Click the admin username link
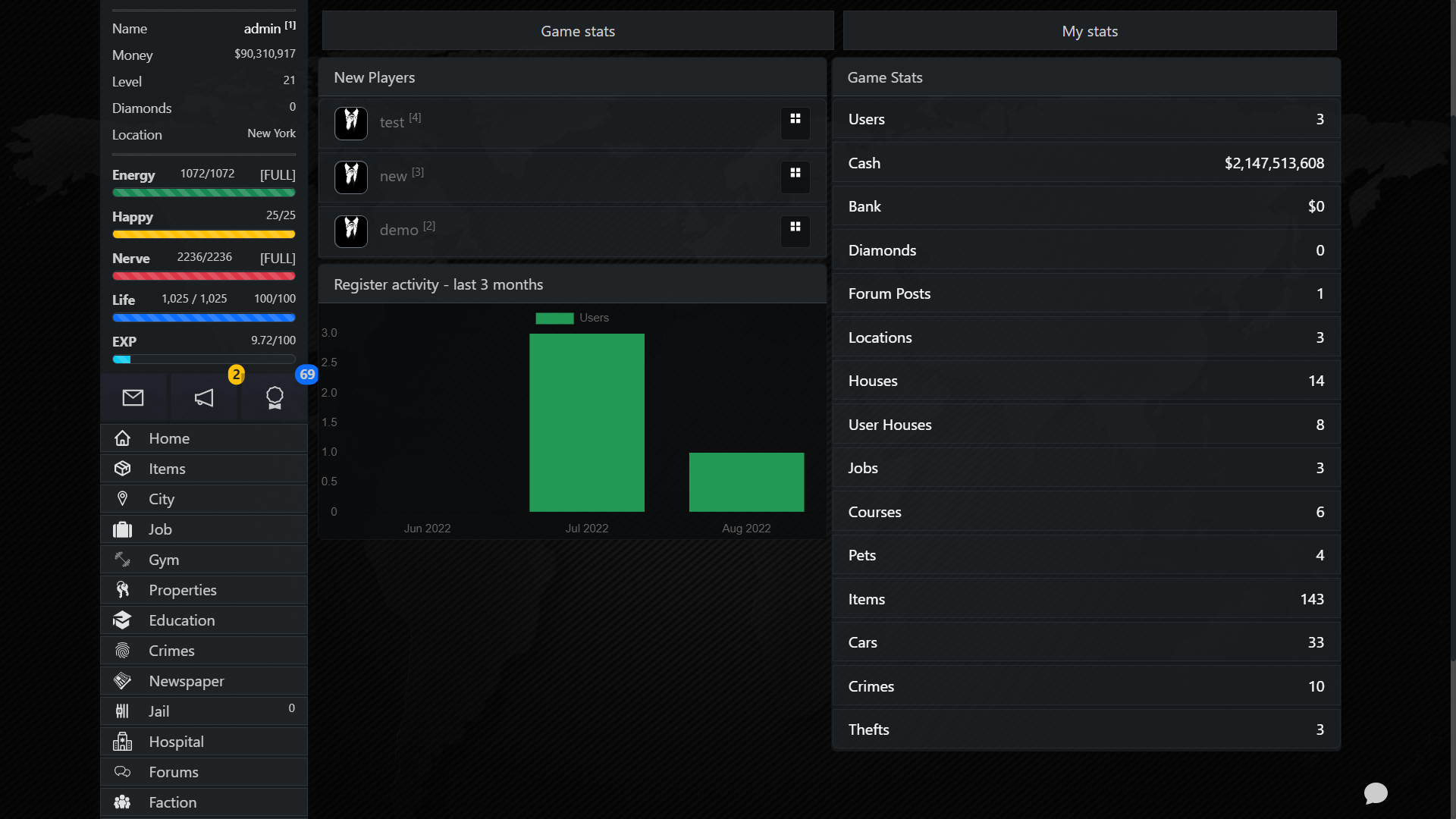The image size is (1456, 819). click(261, 28)
